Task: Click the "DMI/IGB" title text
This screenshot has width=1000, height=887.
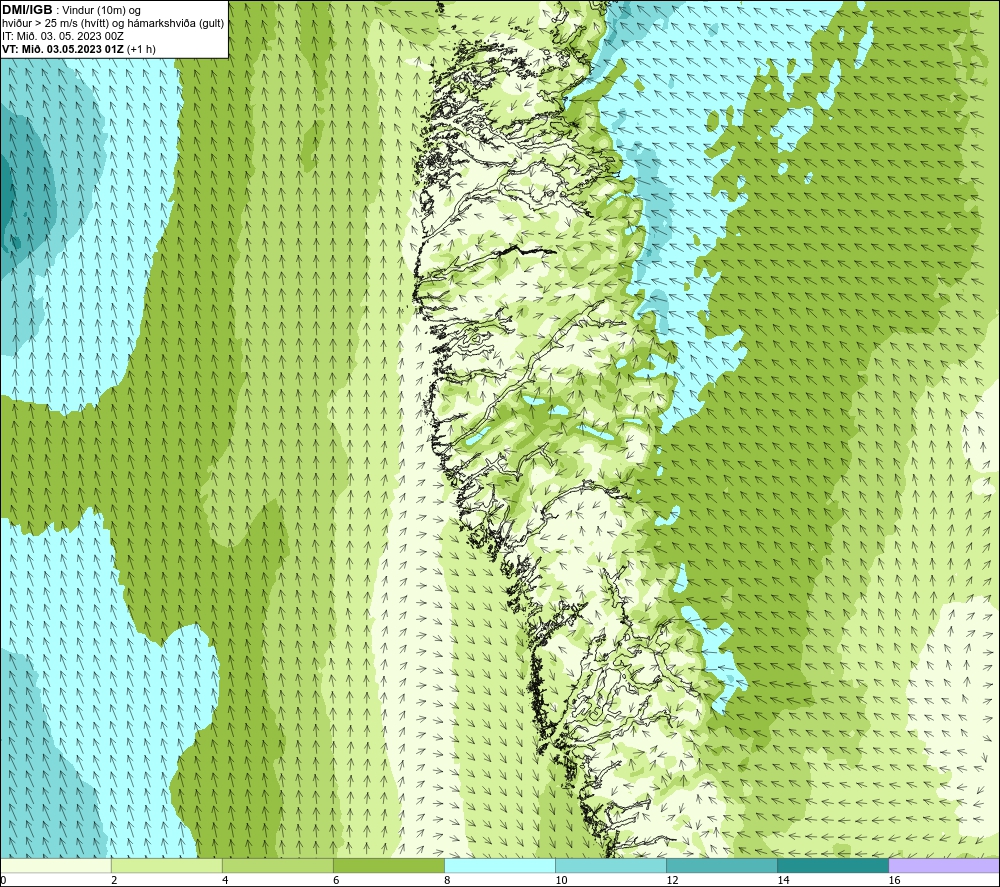Action: (x=27, y=10)
